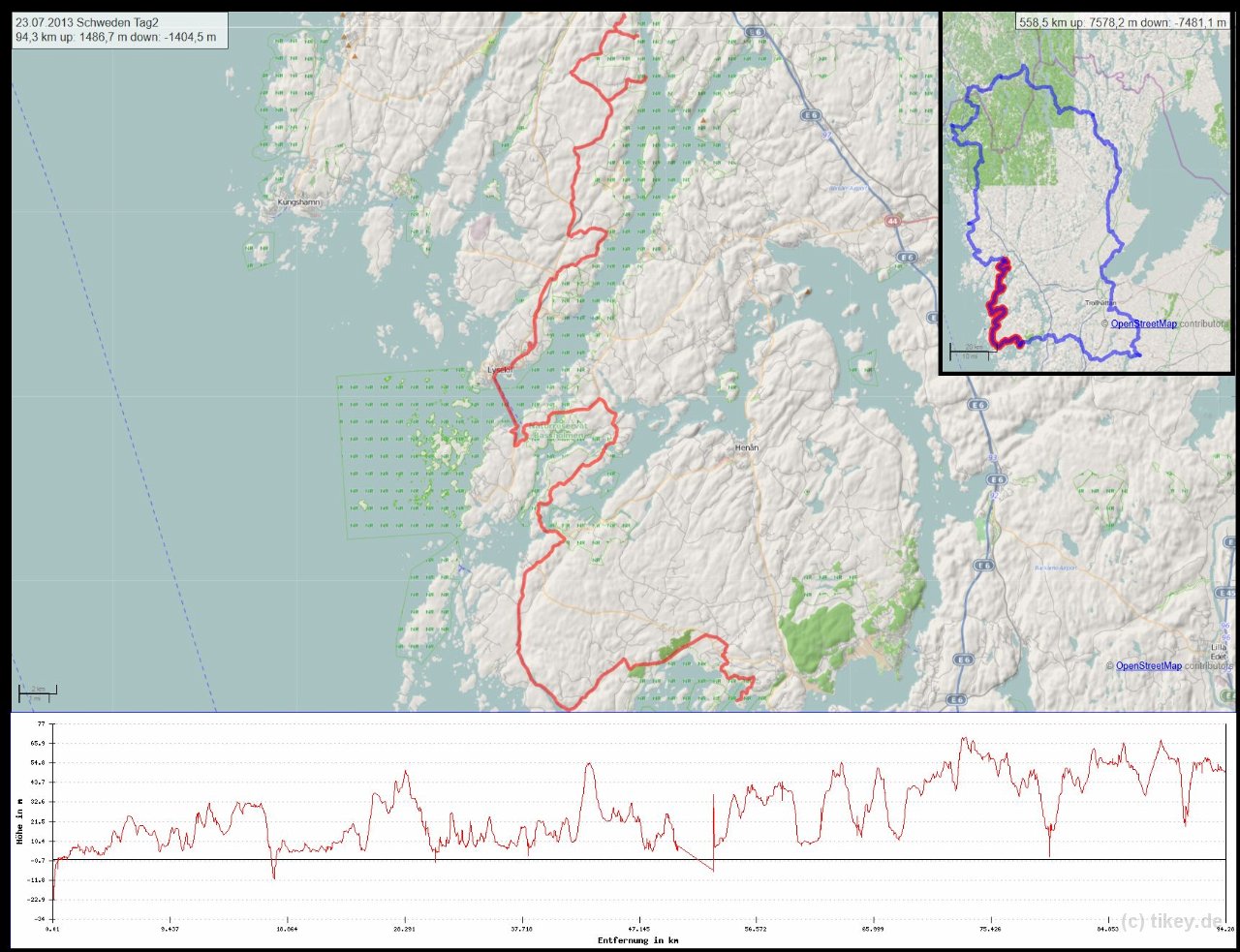Open the OpenStreetMap link in the overview inset
Image resolution: width=1240 pixels, height=952 pixels.
pos(1143,323)
